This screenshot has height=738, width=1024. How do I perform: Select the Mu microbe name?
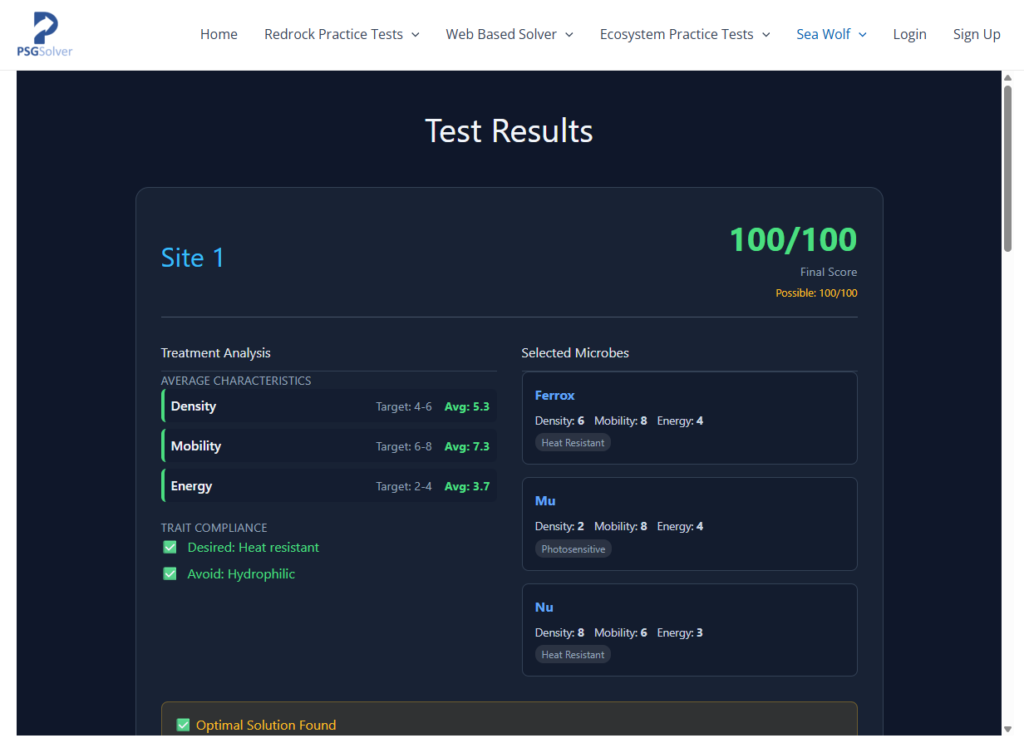[545, 501]
